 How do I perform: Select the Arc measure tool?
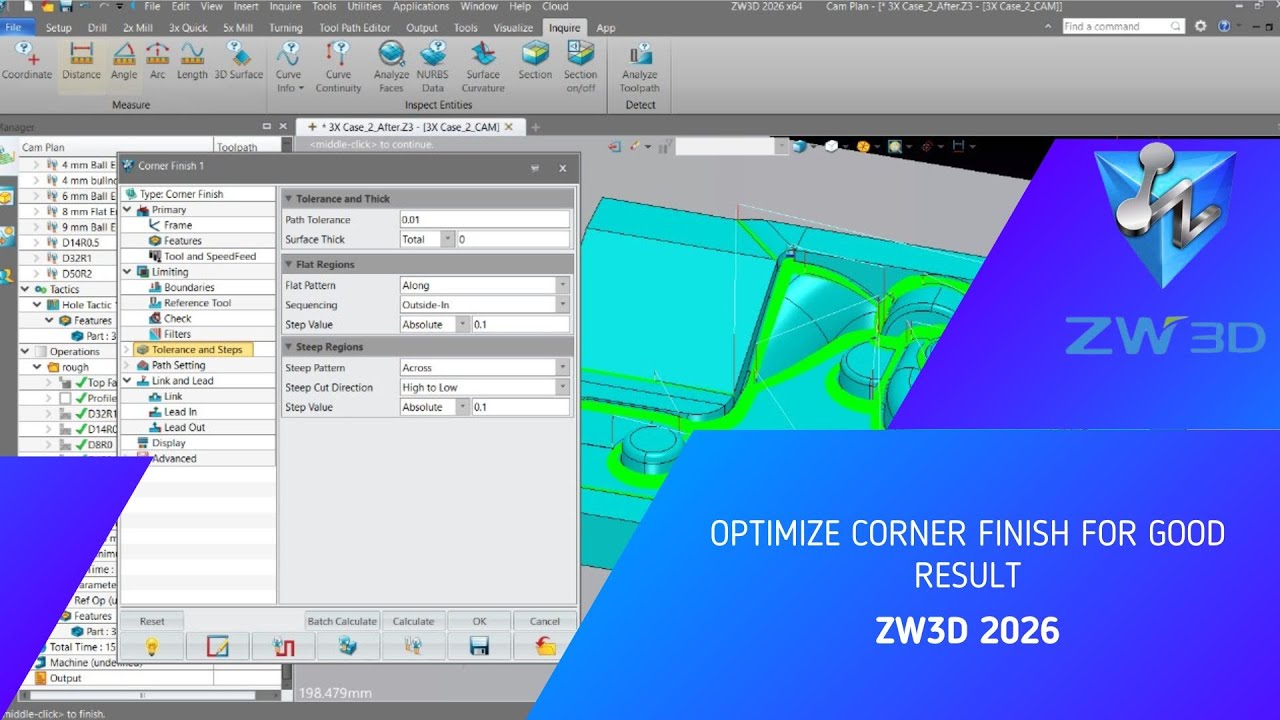[158, 62]
